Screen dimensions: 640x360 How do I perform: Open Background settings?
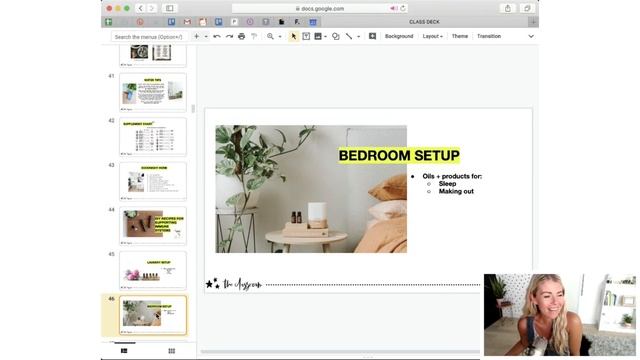pos(399,36)
